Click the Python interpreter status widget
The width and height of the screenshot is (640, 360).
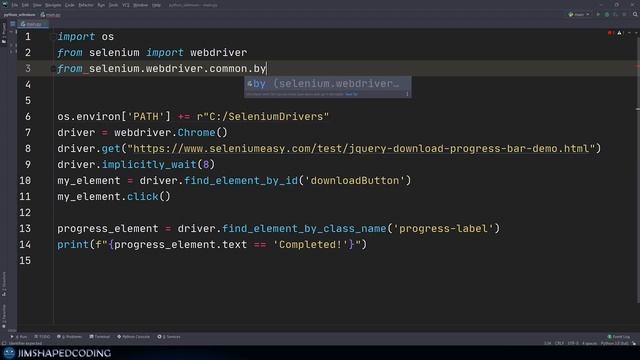(x=614, y=343)
